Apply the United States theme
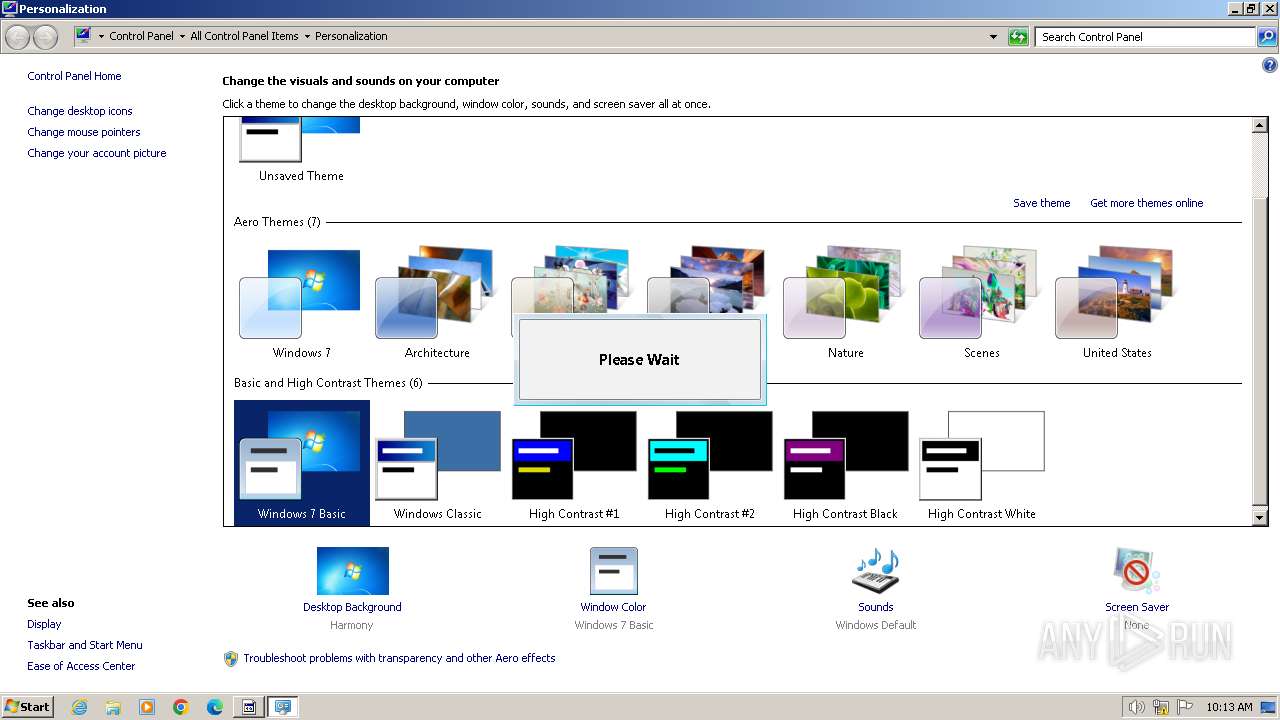The height and width of the screenshot is (720, 1280). click(1117, 303)
